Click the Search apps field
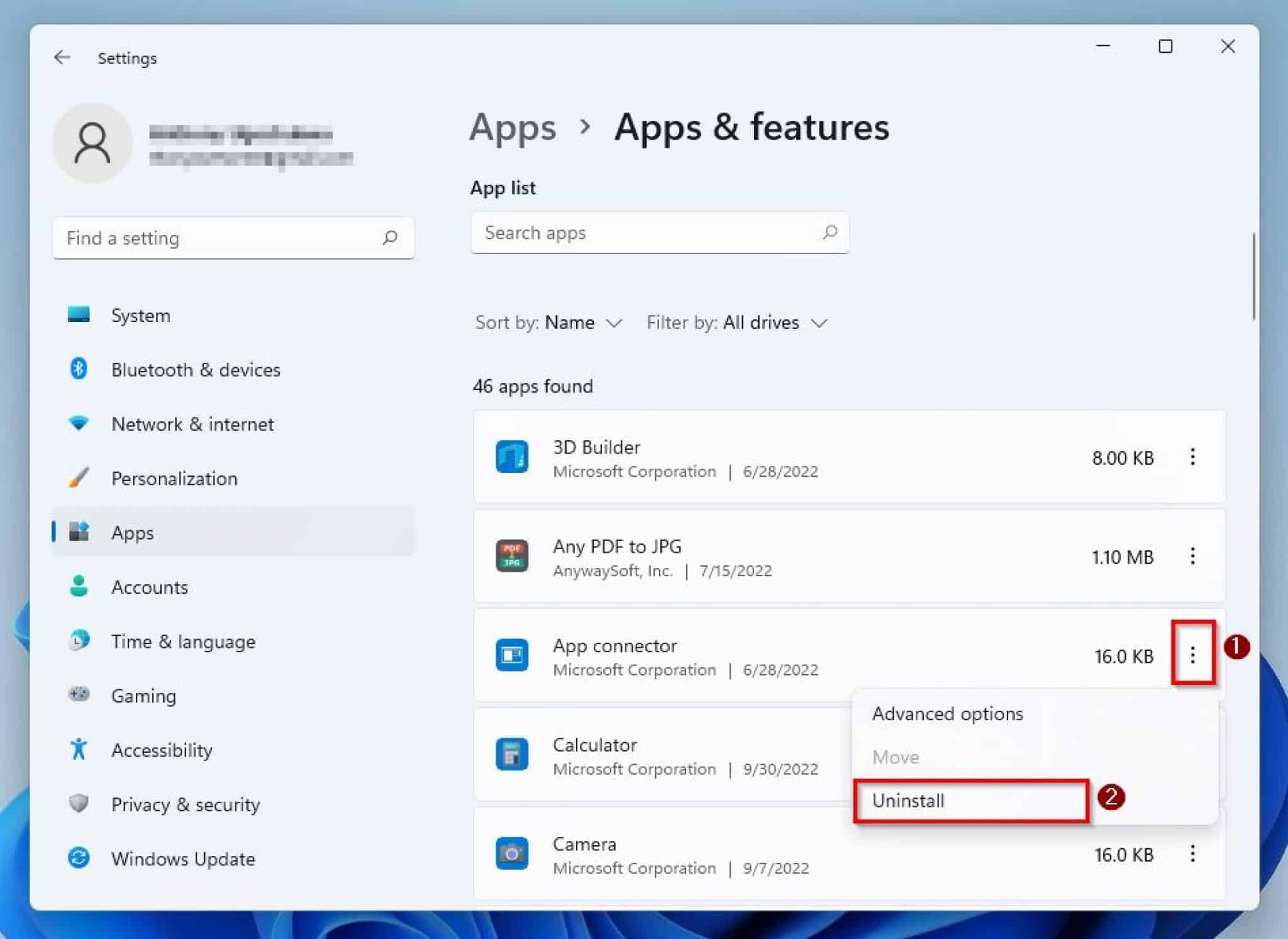Viewport: 1288px width, 939px height. [x=659, y=233]
